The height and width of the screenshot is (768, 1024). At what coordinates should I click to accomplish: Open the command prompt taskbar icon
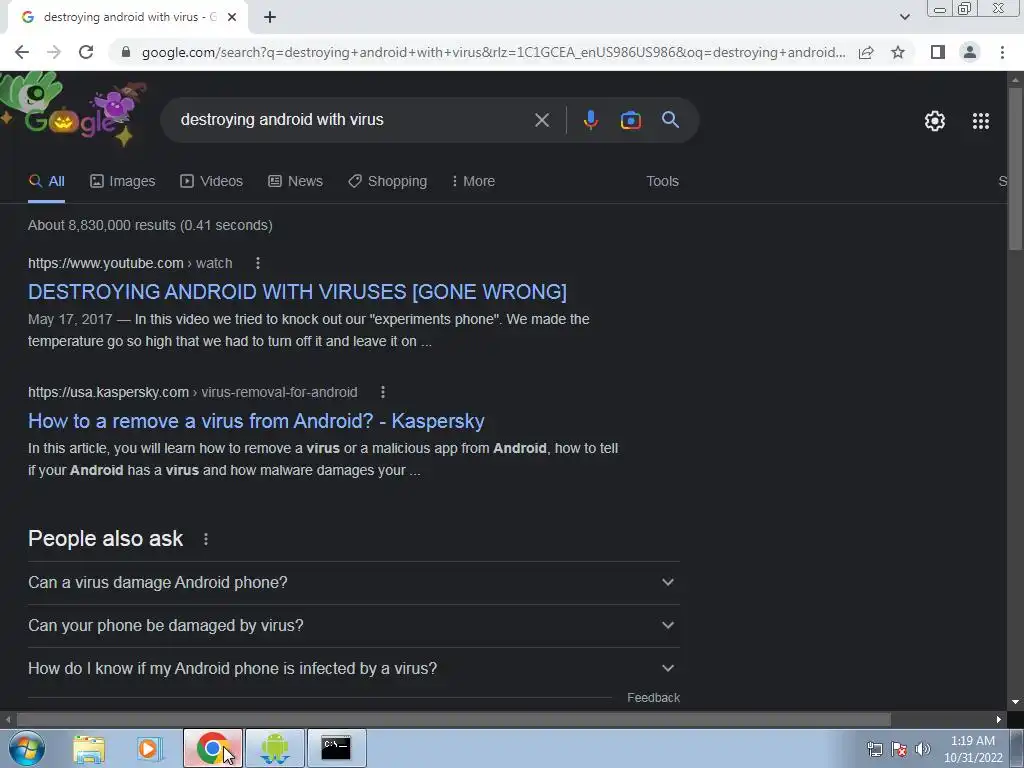336,748
